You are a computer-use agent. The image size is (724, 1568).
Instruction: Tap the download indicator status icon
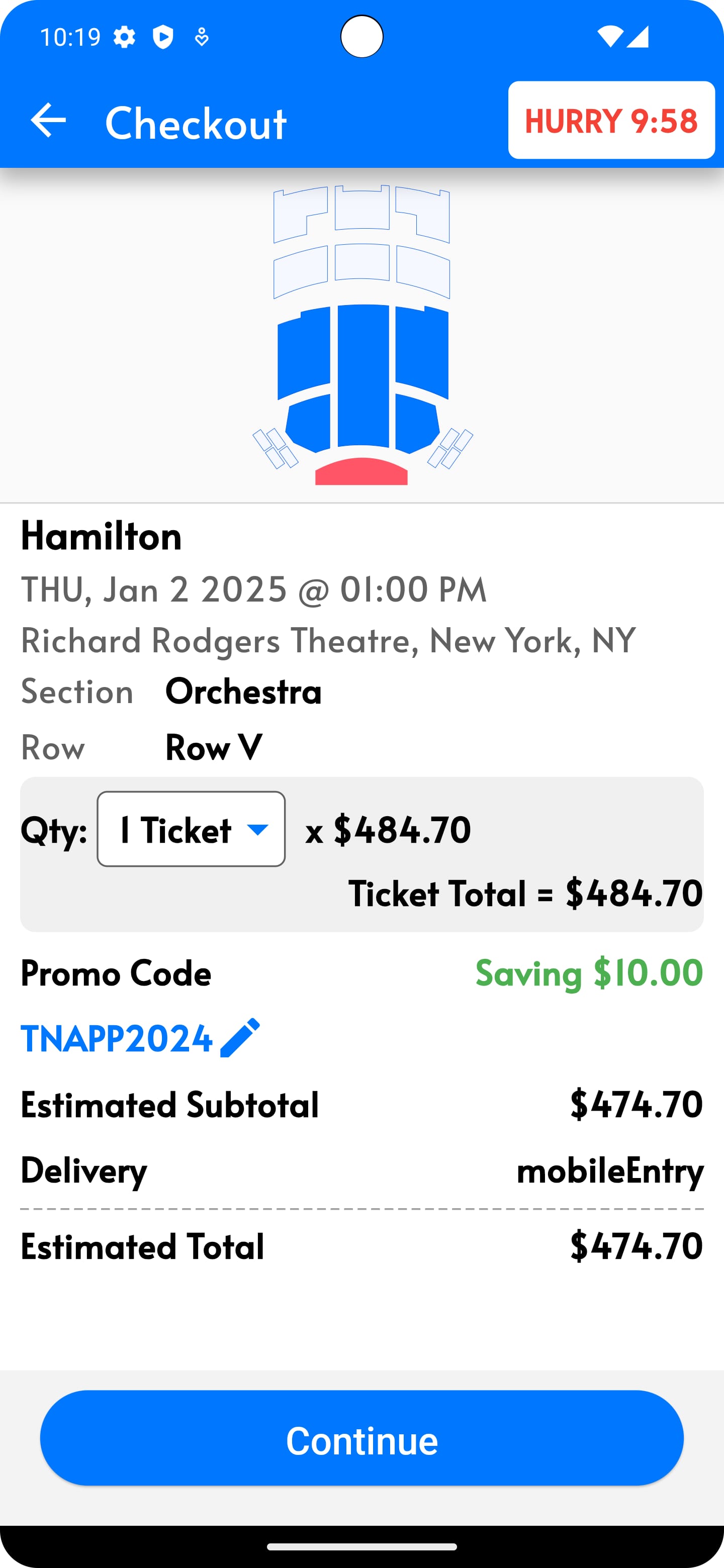[202, 38]
